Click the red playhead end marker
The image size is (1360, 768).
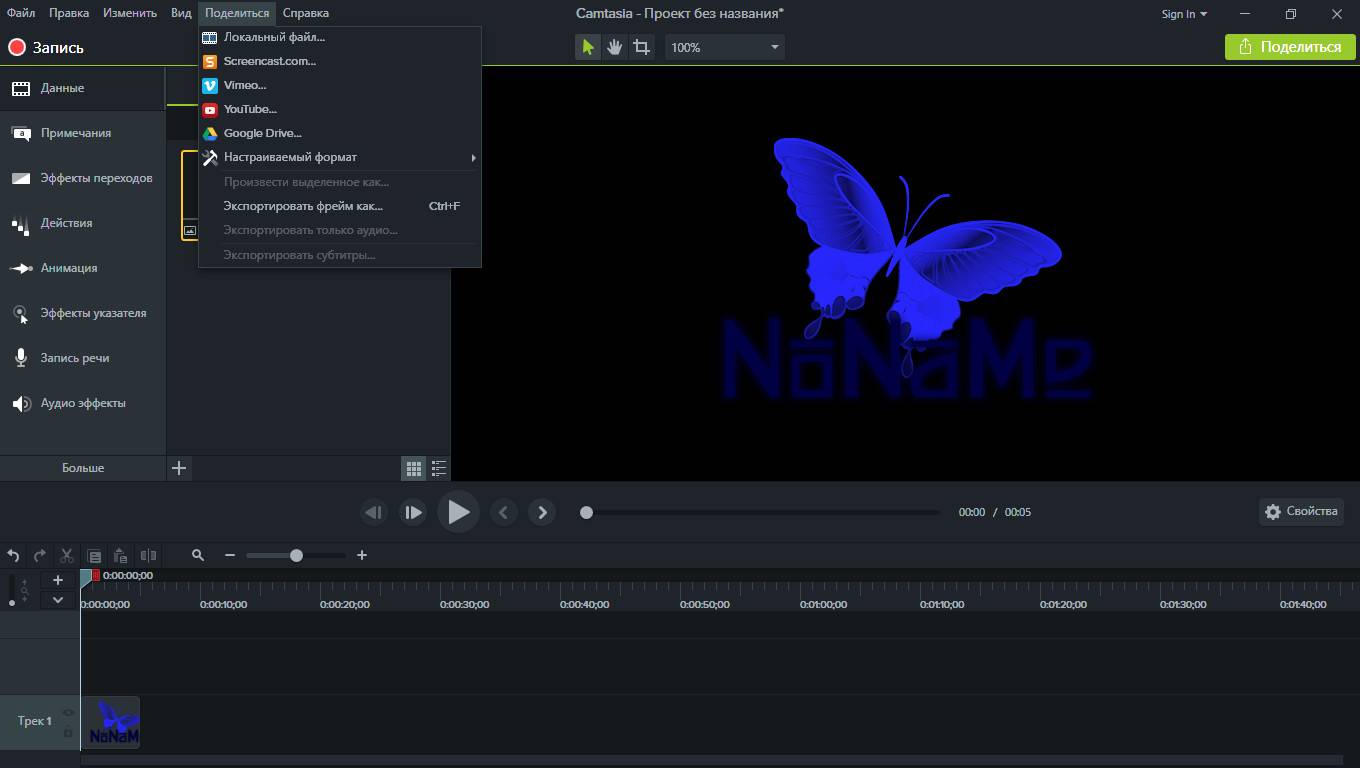click(x=96, y=575)
